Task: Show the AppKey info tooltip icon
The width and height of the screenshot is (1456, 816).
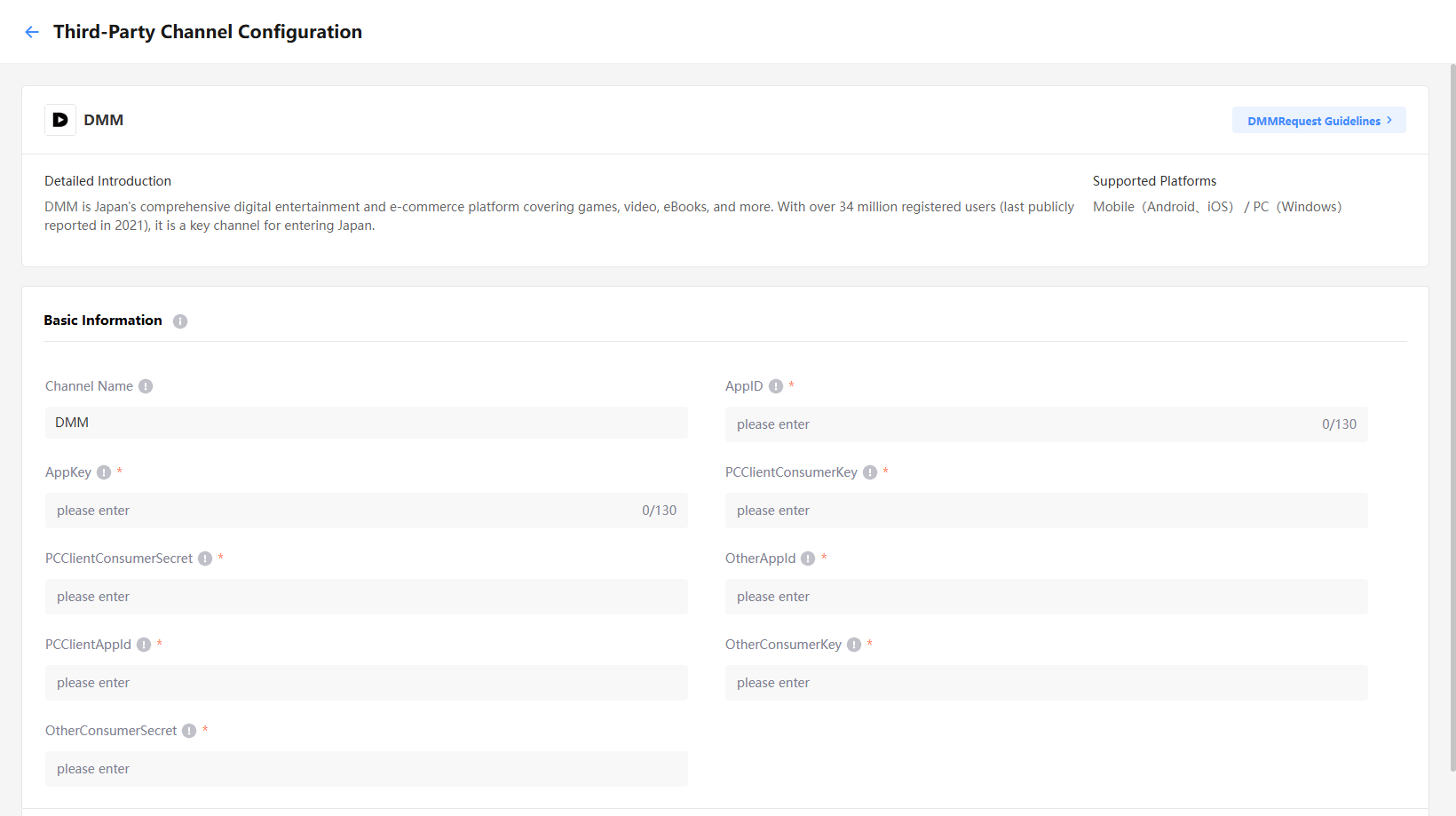Action: [104, 472]
